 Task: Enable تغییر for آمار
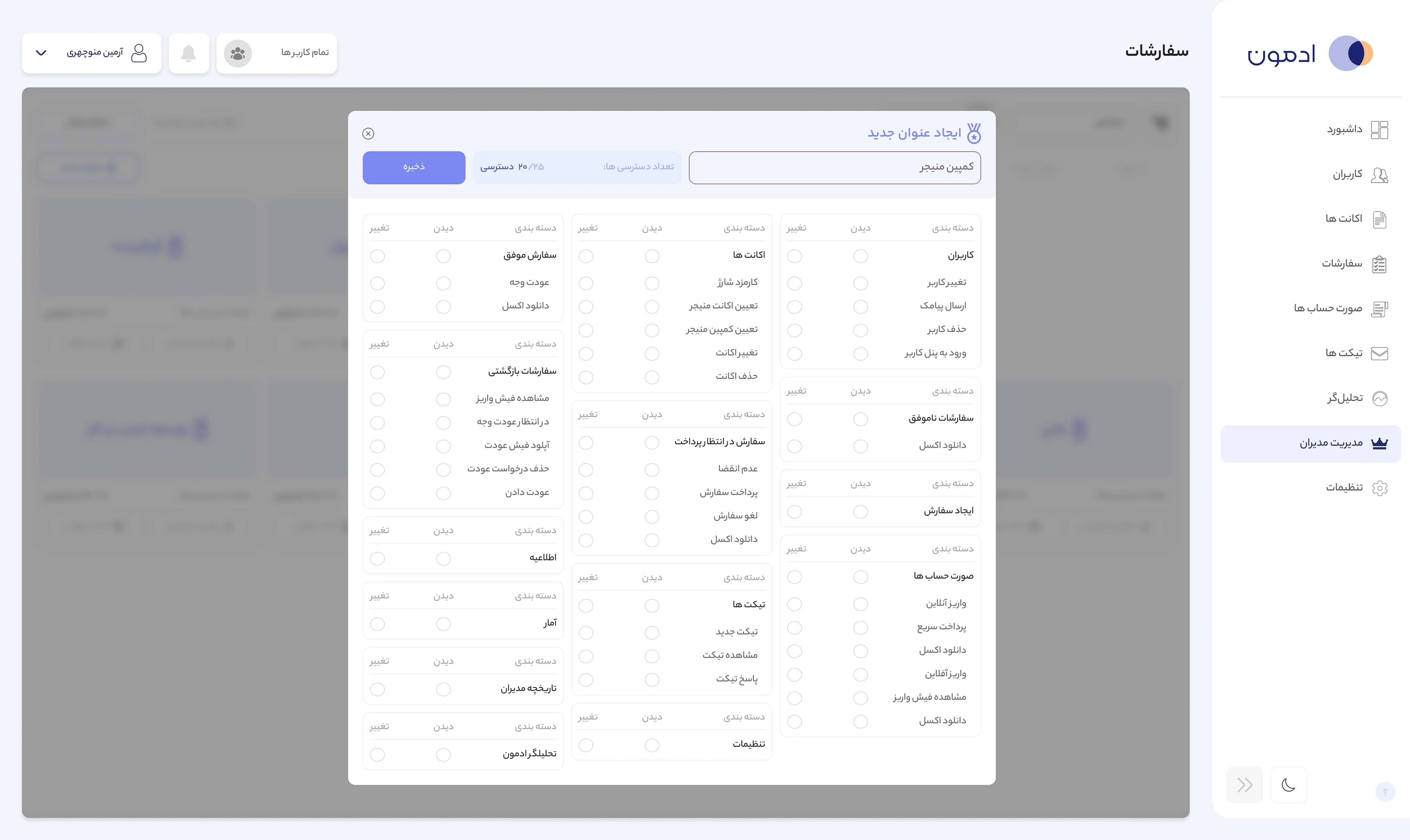coord(377,624)
